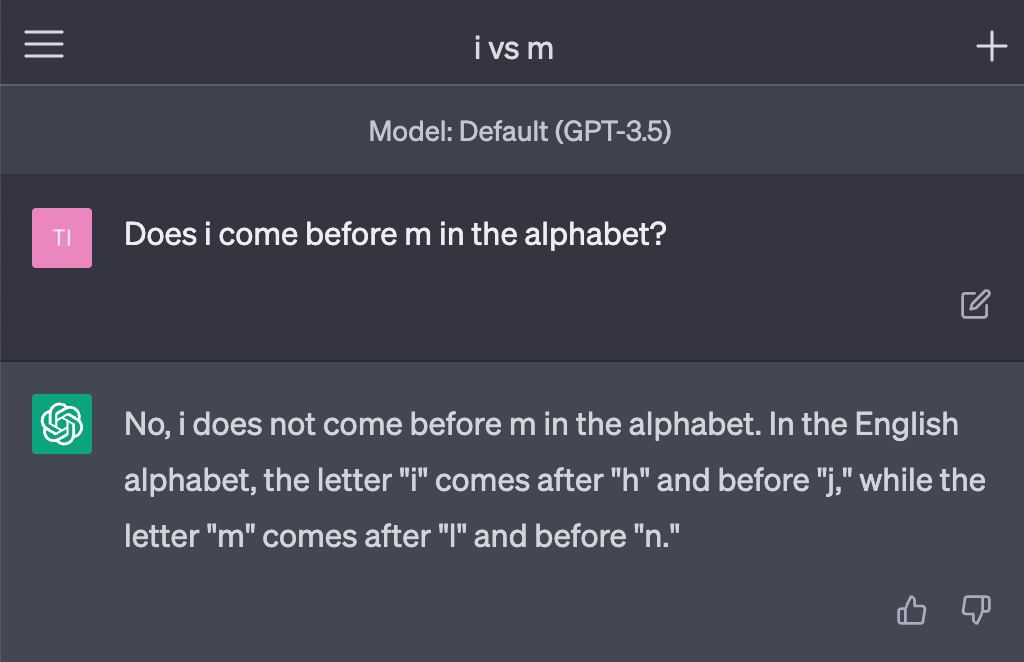Dislike the response with thumbs down
The image size is (1024, 662).
(x=975, y=610)
